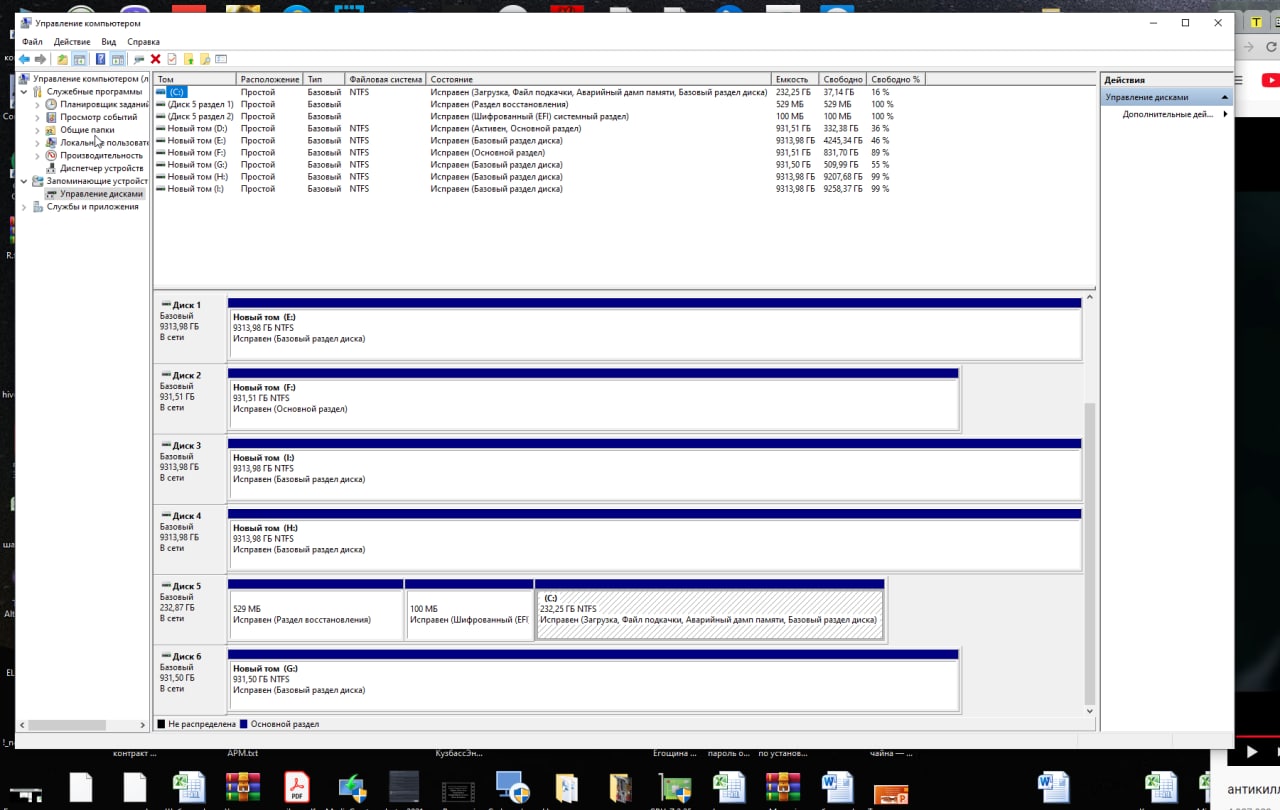Click the red X delete toolbar icon
Screen dimensions: 1280x810
156,59
